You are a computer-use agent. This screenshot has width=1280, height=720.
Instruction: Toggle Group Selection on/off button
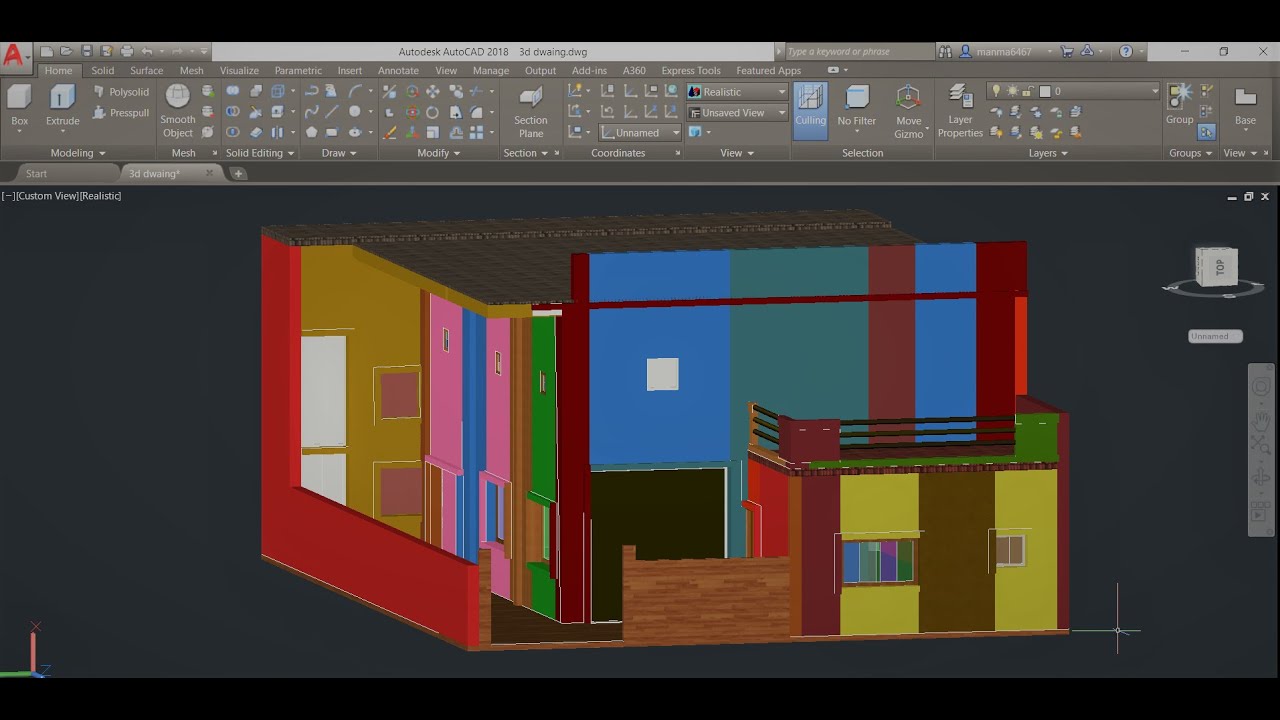[1206, 131]
